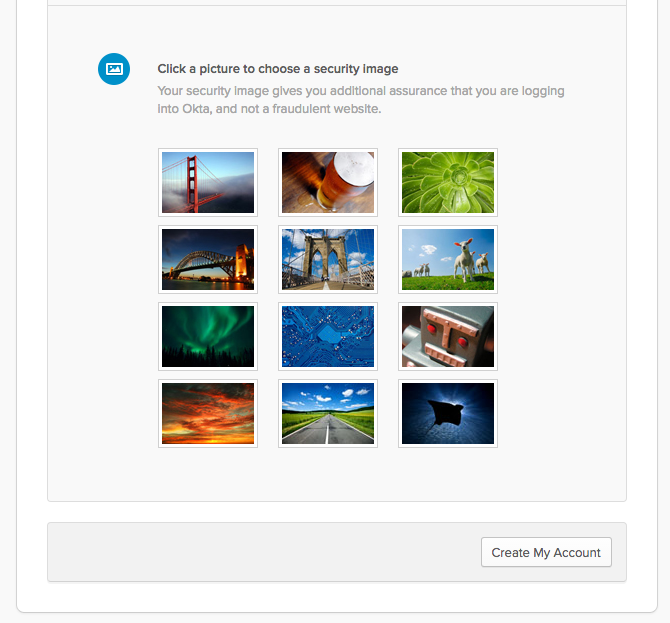Click the large lamb in the sheep photo
670x623 pixels.
(x=465, y=259)
